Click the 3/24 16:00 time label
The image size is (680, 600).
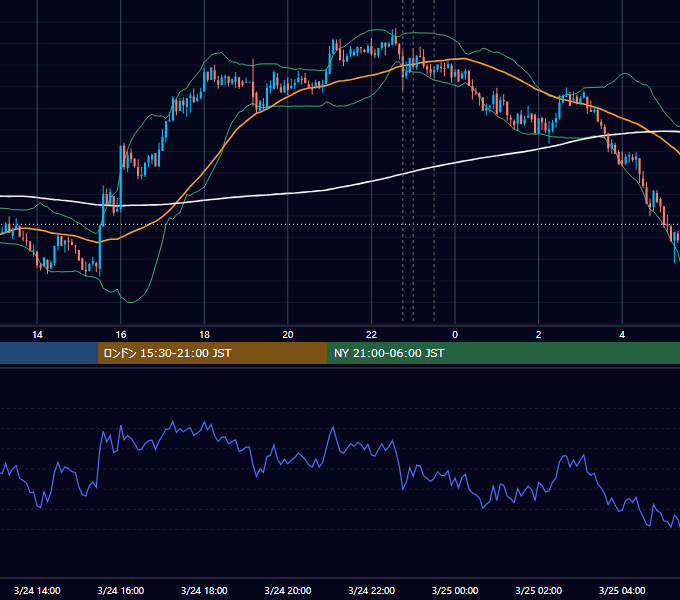(x=121, y=590)
